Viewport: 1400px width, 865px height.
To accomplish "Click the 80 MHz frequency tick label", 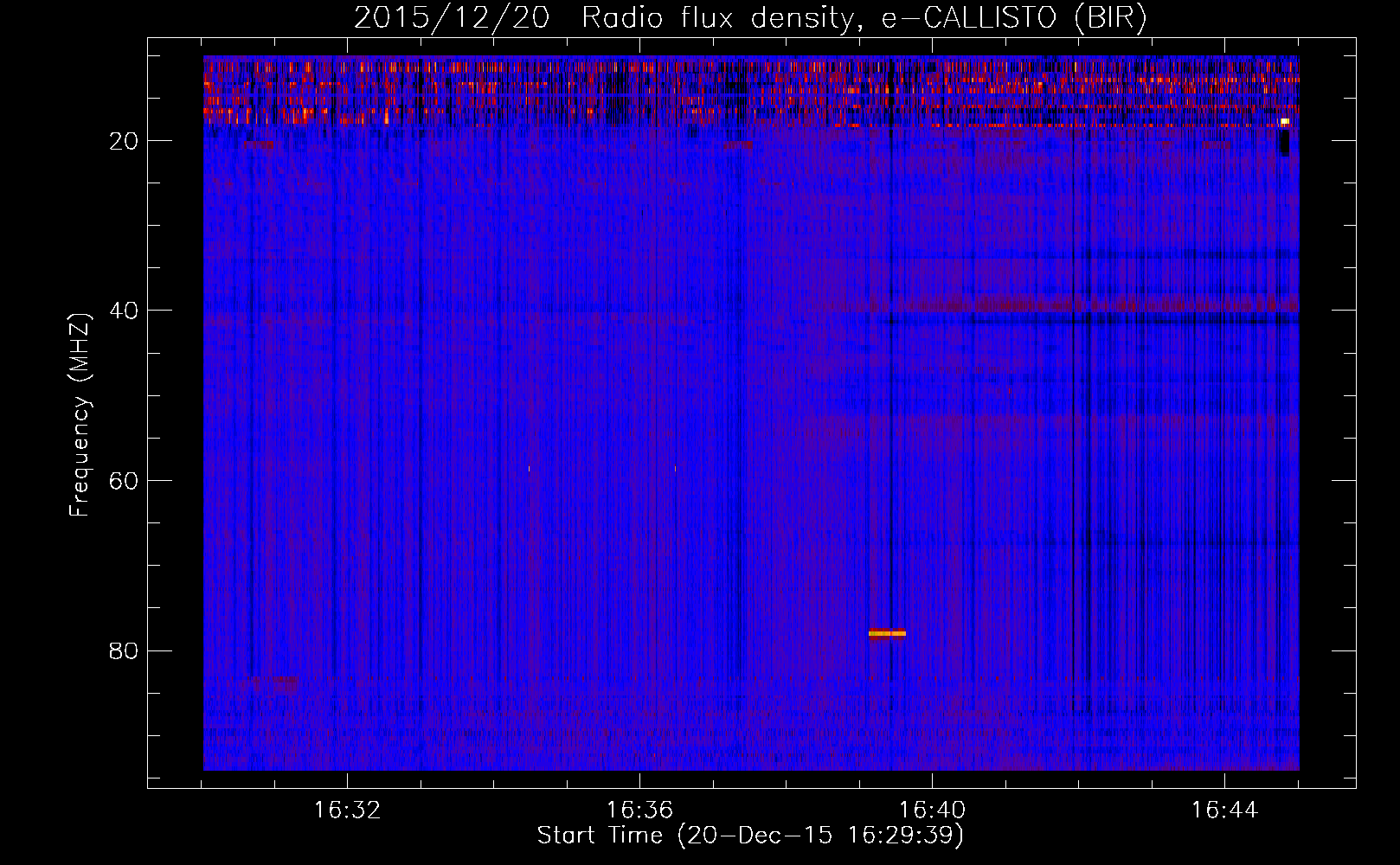I will click(124, 651).
